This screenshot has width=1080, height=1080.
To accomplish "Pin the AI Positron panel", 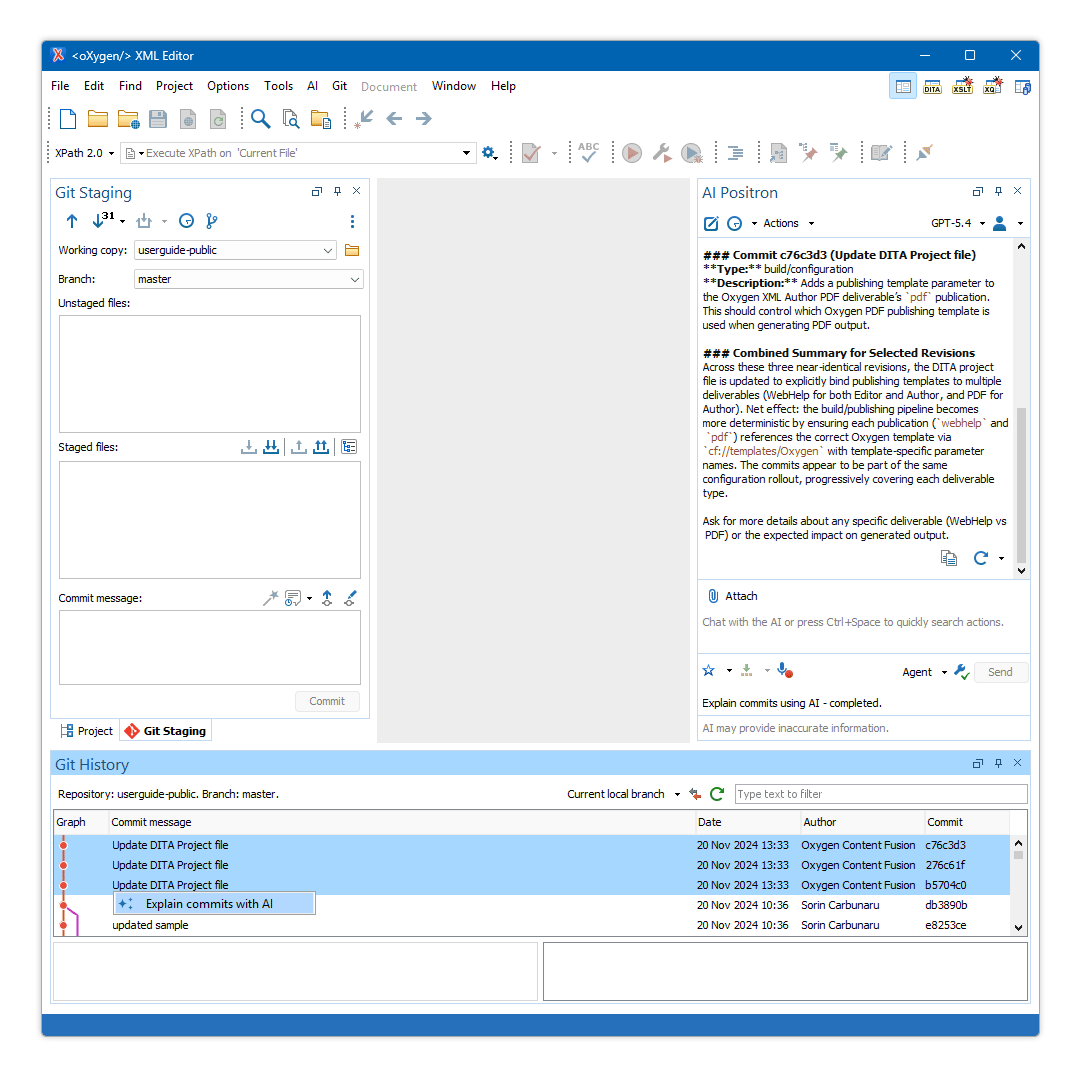I will tap(997, 190).
